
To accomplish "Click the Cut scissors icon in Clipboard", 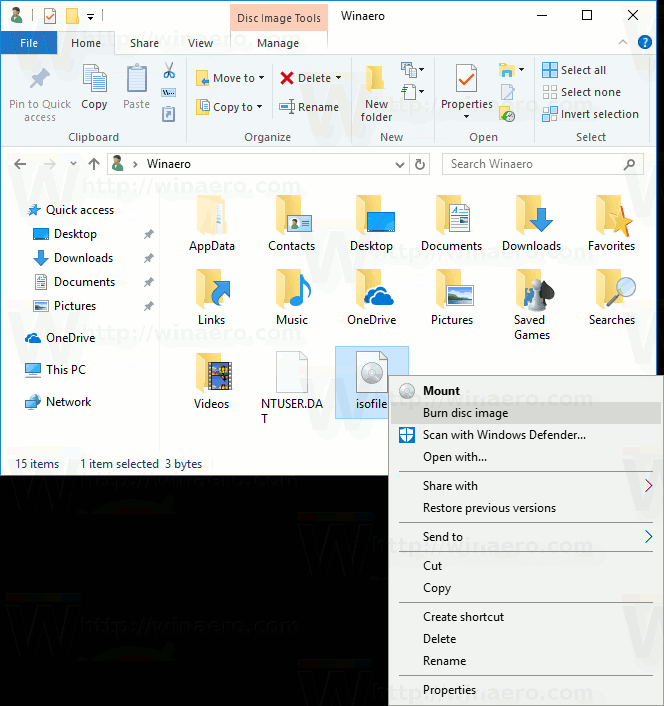I will [x=169, y=70].
